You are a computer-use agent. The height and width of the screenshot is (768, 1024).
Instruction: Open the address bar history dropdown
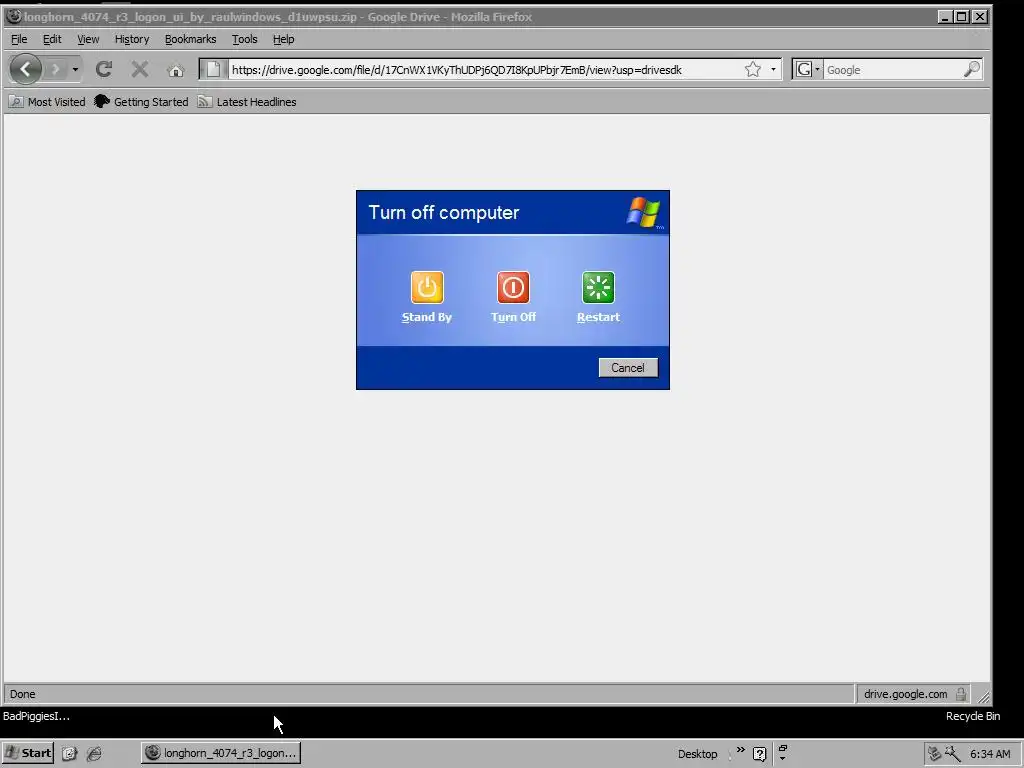tap(773, 69)
